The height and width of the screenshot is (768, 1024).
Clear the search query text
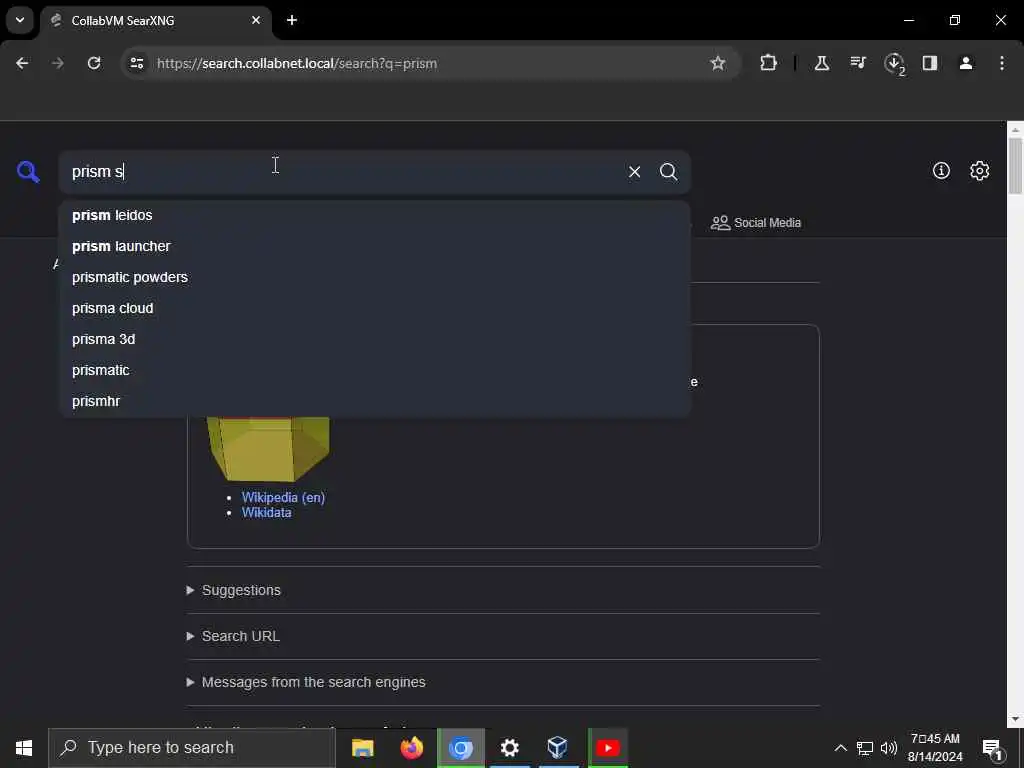[634, 172]
